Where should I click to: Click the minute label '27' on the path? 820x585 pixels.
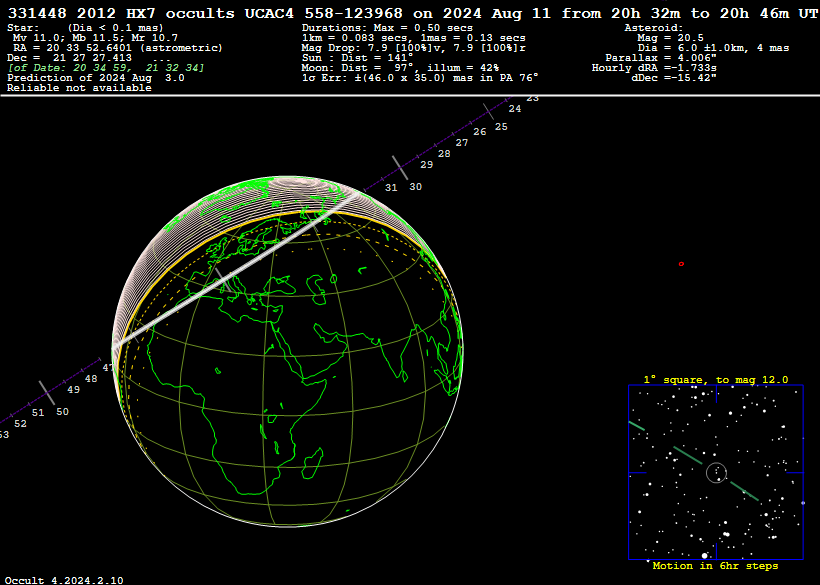462,143
